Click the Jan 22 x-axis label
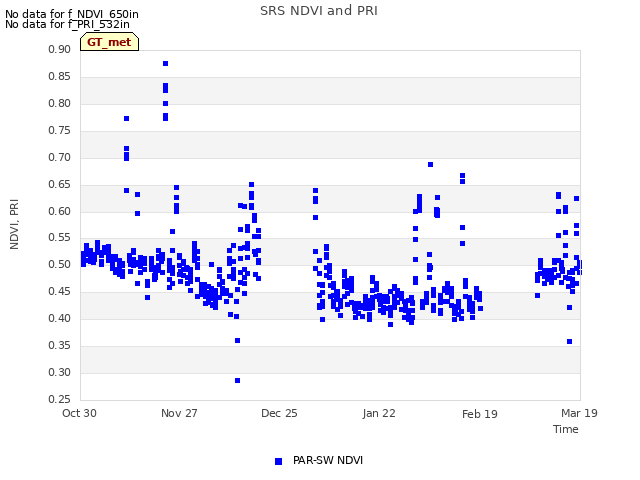This screenshot has width=640, height=480. (x=379, y=413)
